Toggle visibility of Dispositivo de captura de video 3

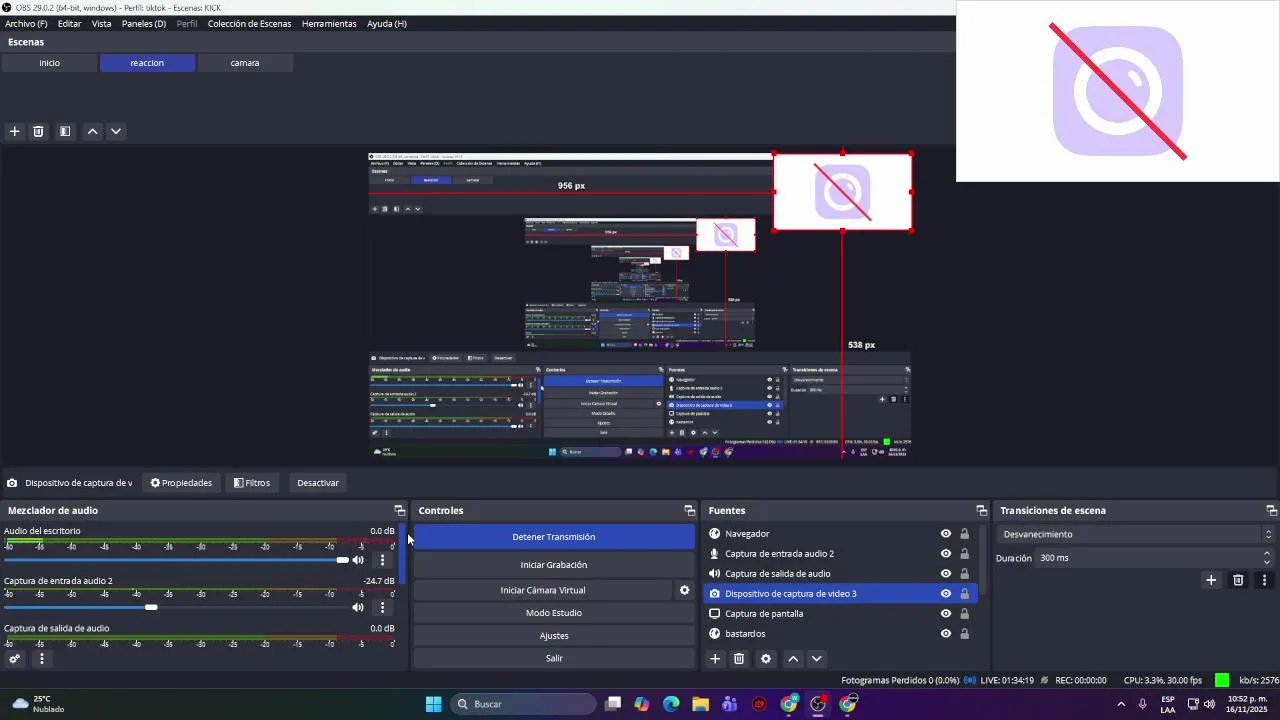pos(946,594)
